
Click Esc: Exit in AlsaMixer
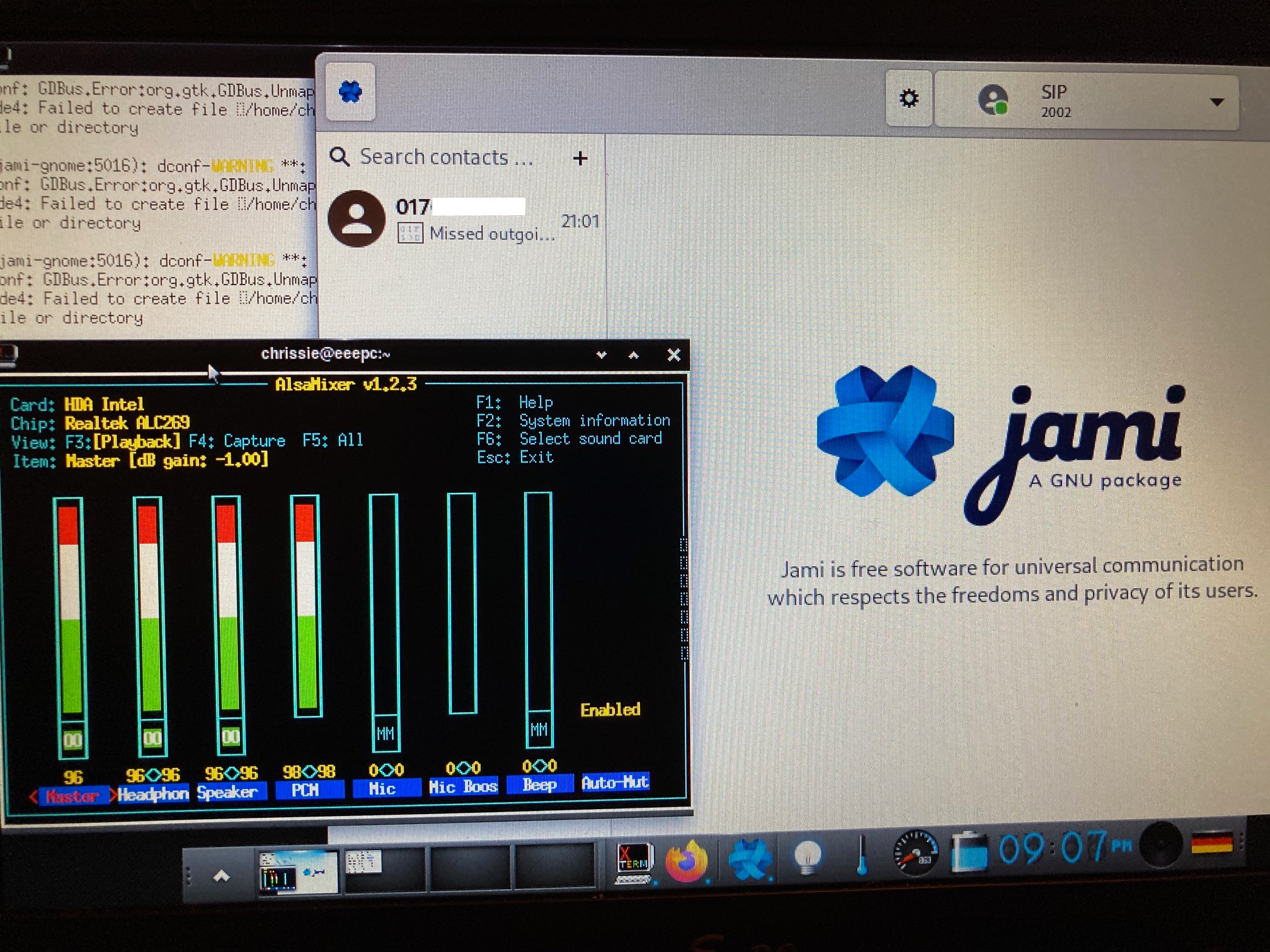515,458
